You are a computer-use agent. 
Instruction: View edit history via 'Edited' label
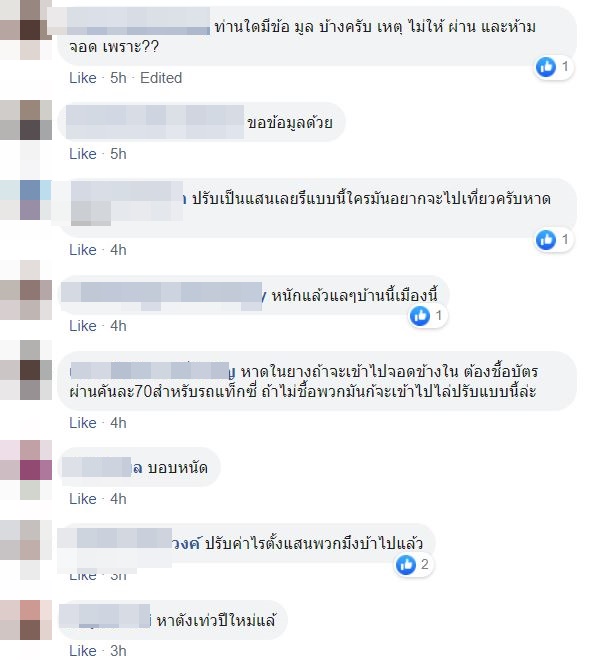[161, 78]
